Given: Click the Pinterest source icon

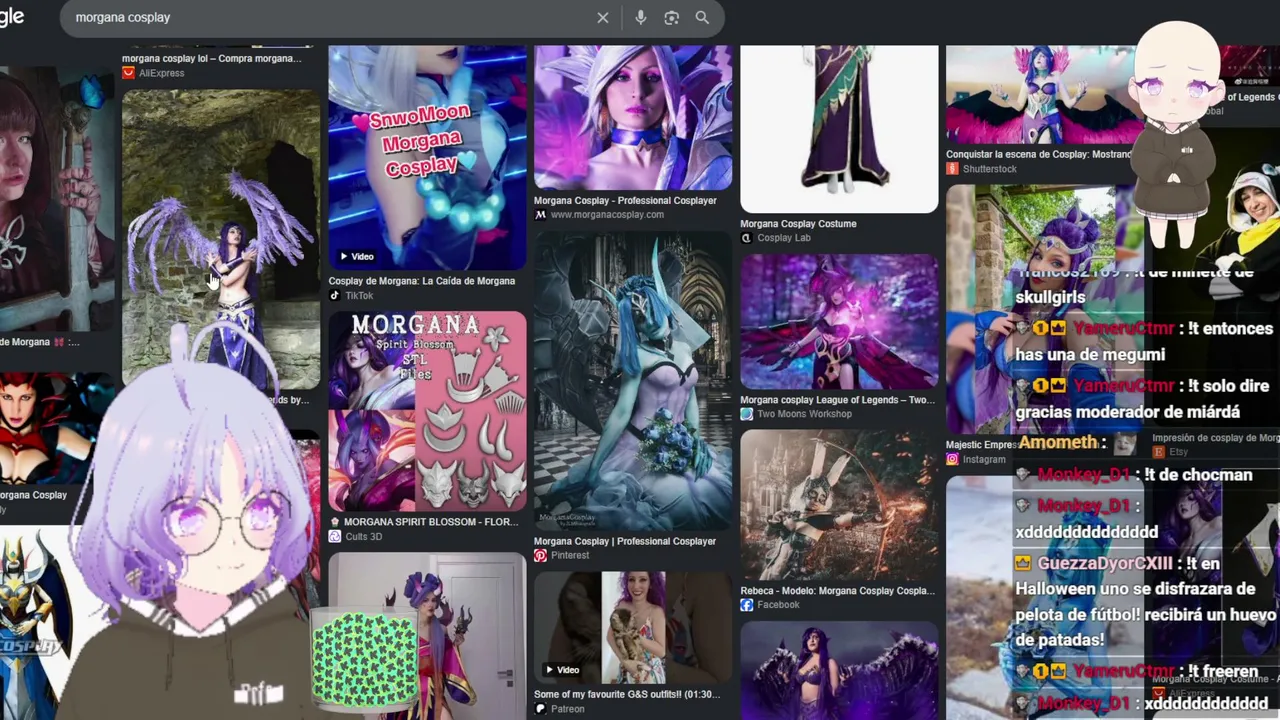Looking at the screenshot, I should point(540,556).
